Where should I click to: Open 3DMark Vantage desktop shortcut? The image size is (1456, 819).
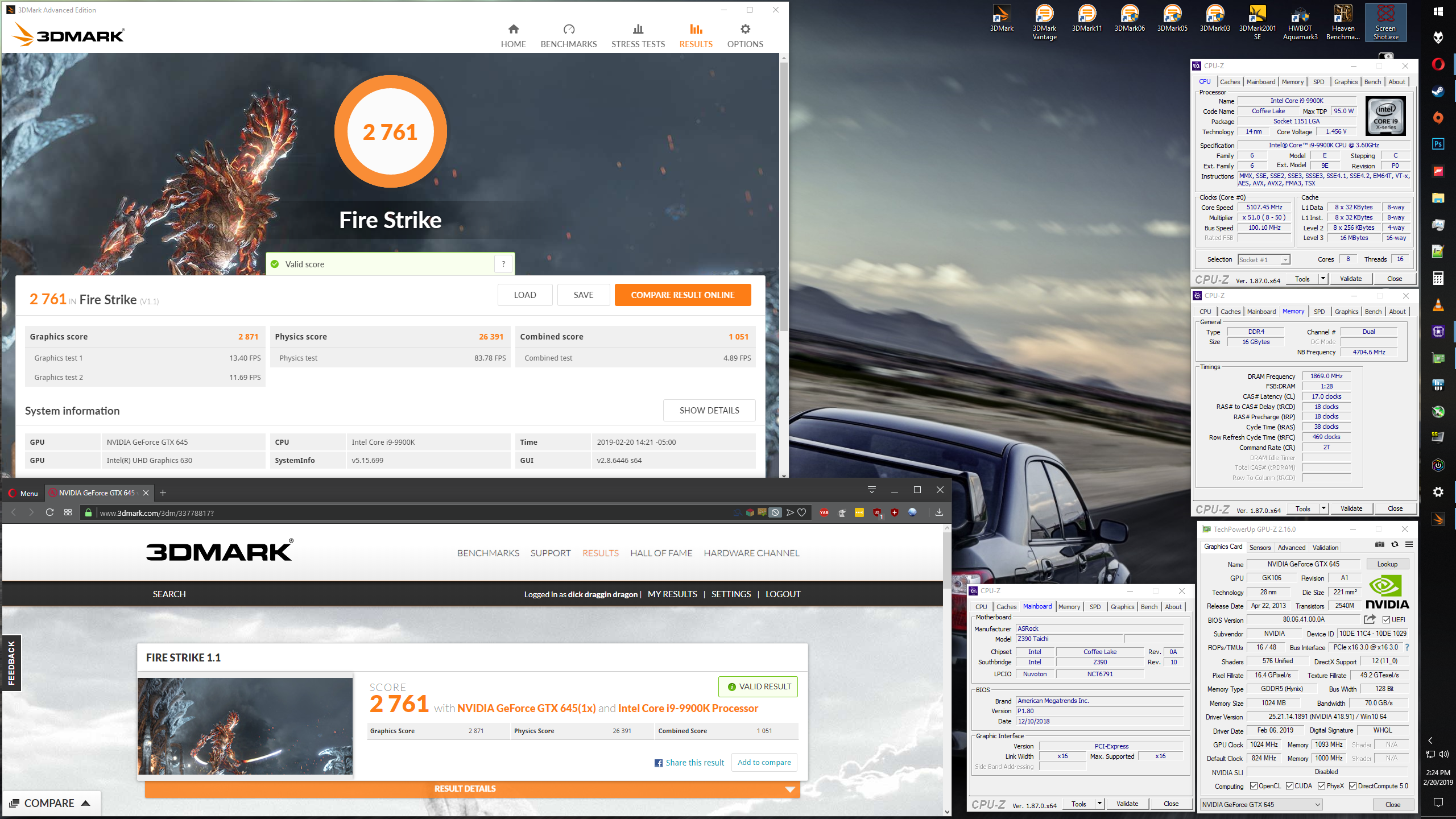tap(1044, 23)
